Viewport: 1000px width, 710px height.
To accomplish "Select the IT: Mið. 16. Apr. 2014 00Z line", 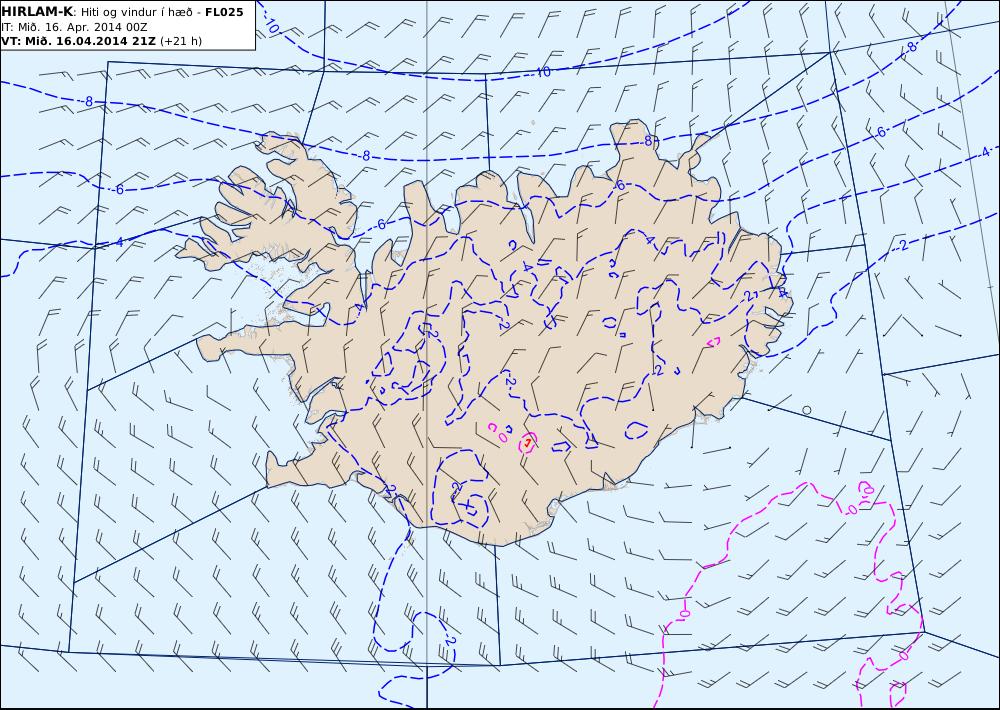I will click(x=75, y=27).
